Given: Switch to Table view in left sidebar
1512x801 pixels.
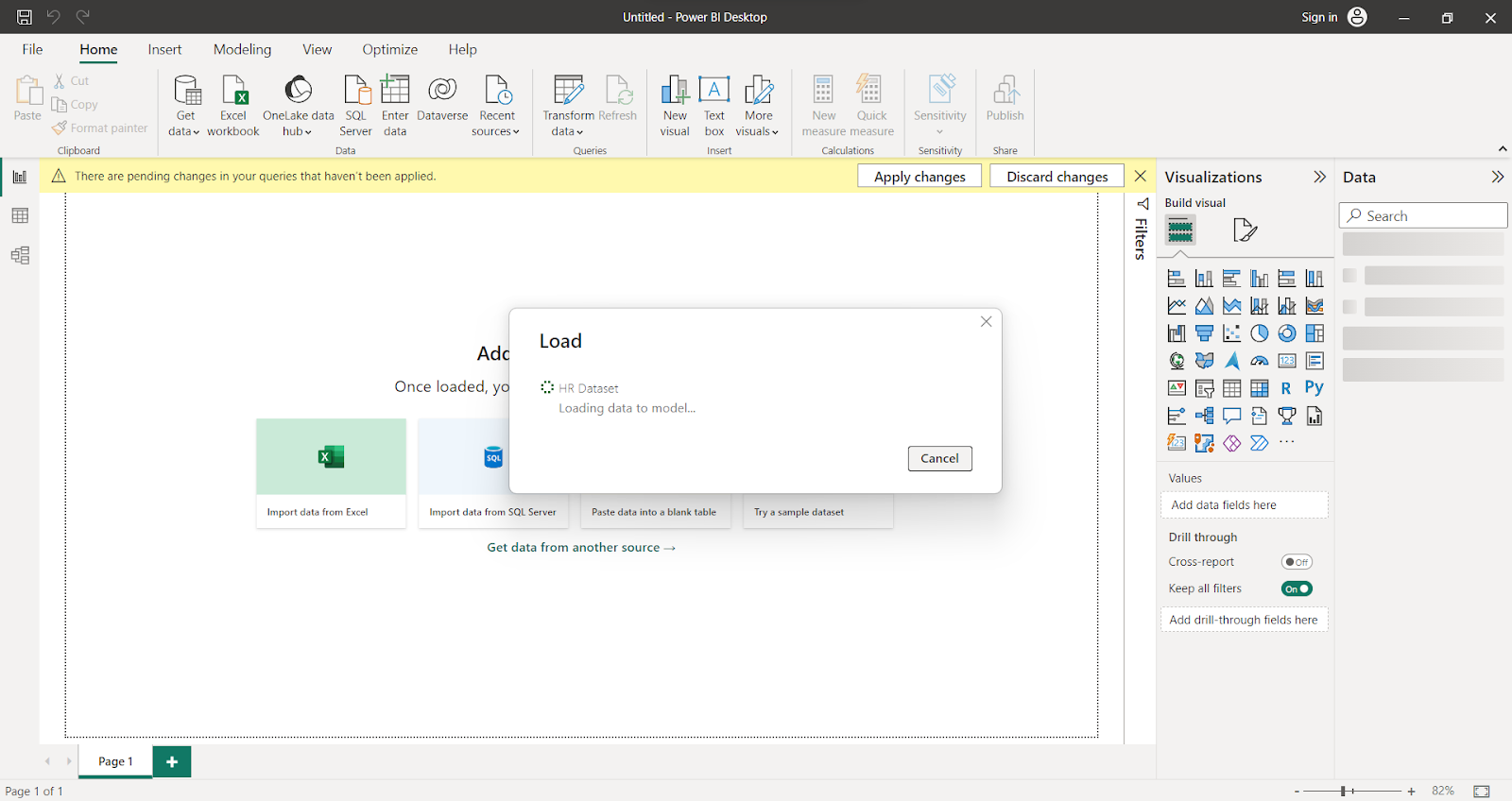Looking at the screenshot, I should pos(20,216).
